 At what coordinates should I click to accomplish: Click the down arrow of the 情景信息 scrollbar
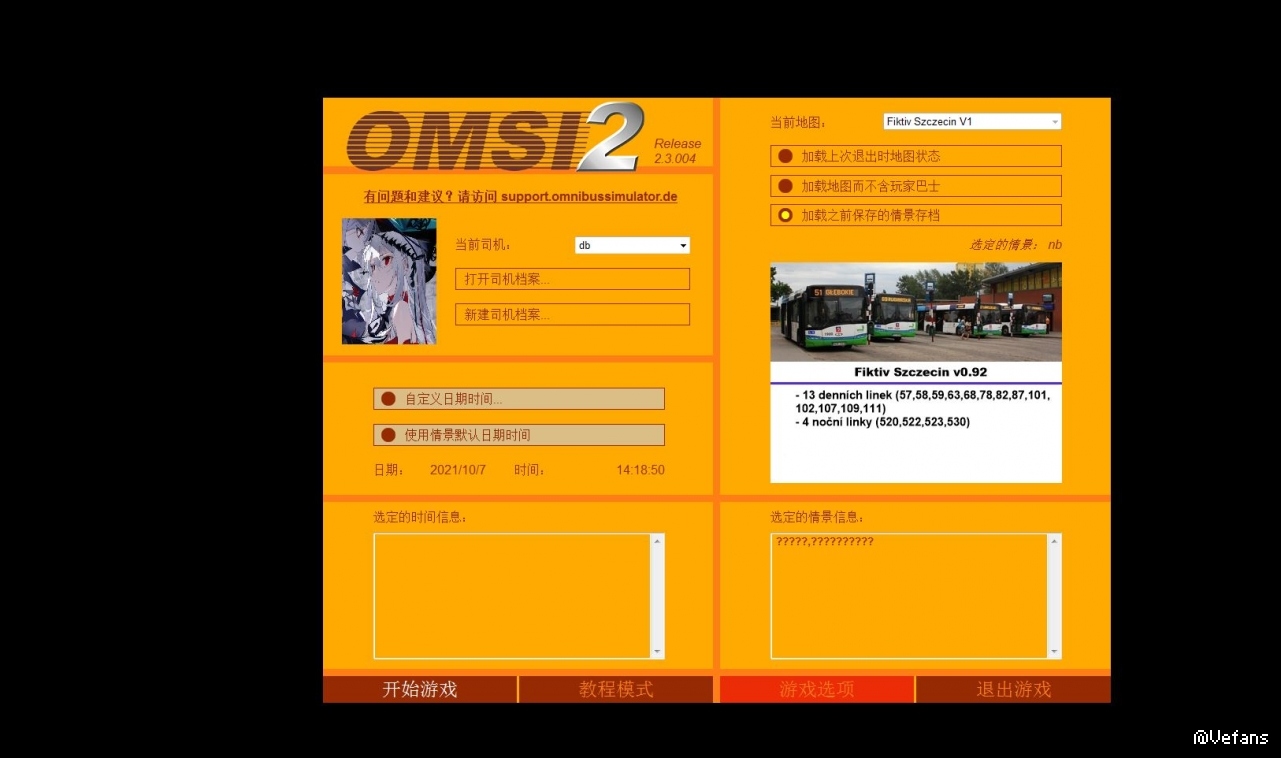1054,651
